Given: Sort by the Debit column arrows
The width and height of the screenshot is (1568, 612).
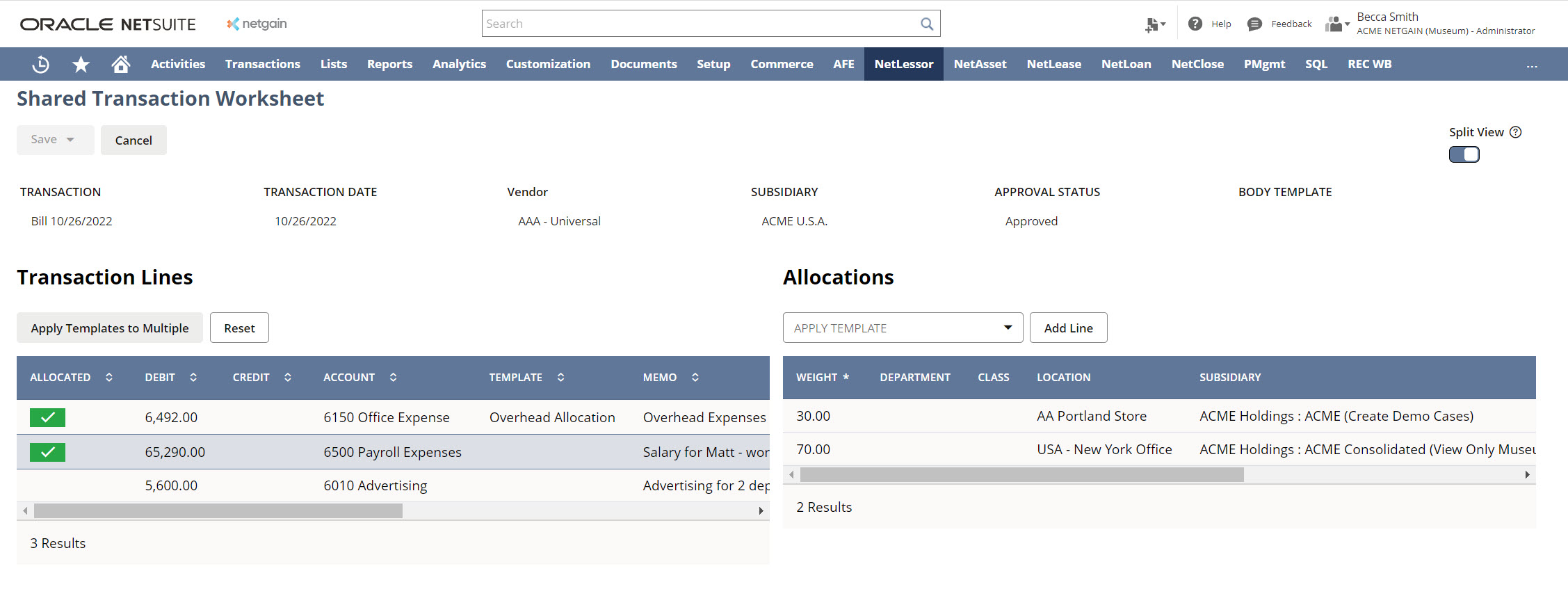Looking at the screenshot, I should pos(193,377).
